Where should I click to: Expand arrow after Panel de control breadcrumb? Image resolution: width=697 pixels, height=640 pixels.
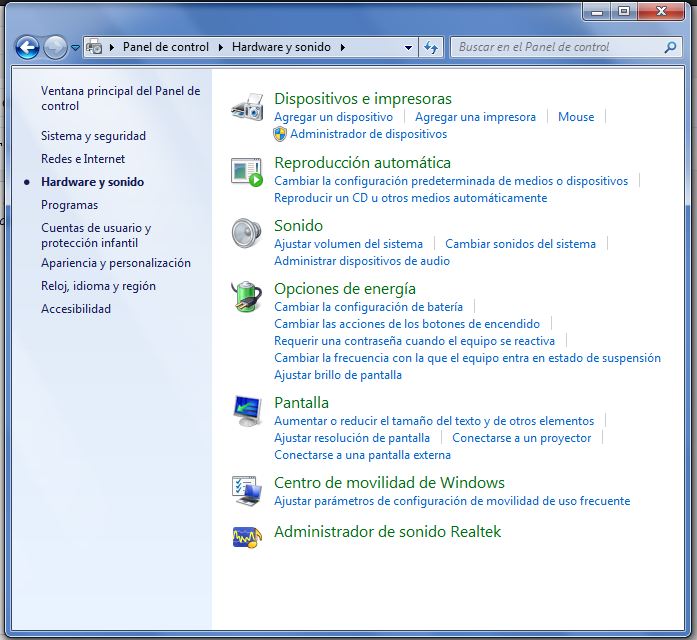pyautogui.click(x=220, y=47)
